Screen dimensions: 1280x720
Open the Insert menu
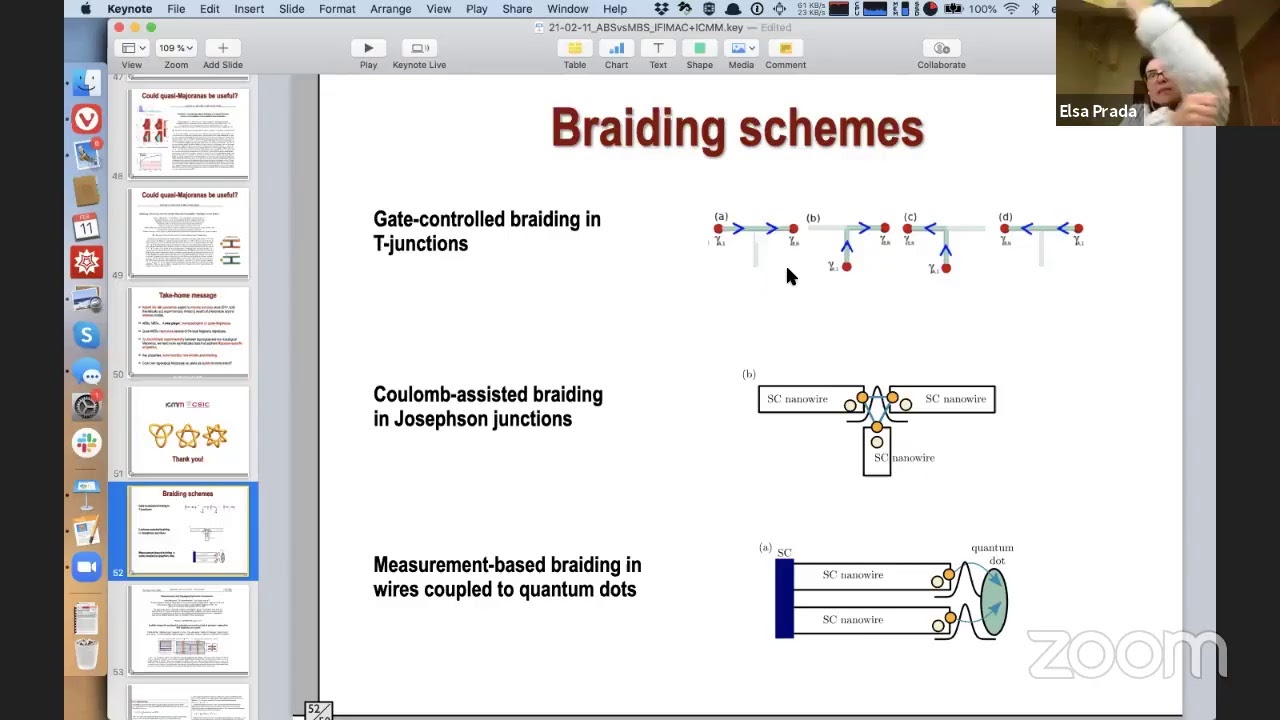[249, 9]
